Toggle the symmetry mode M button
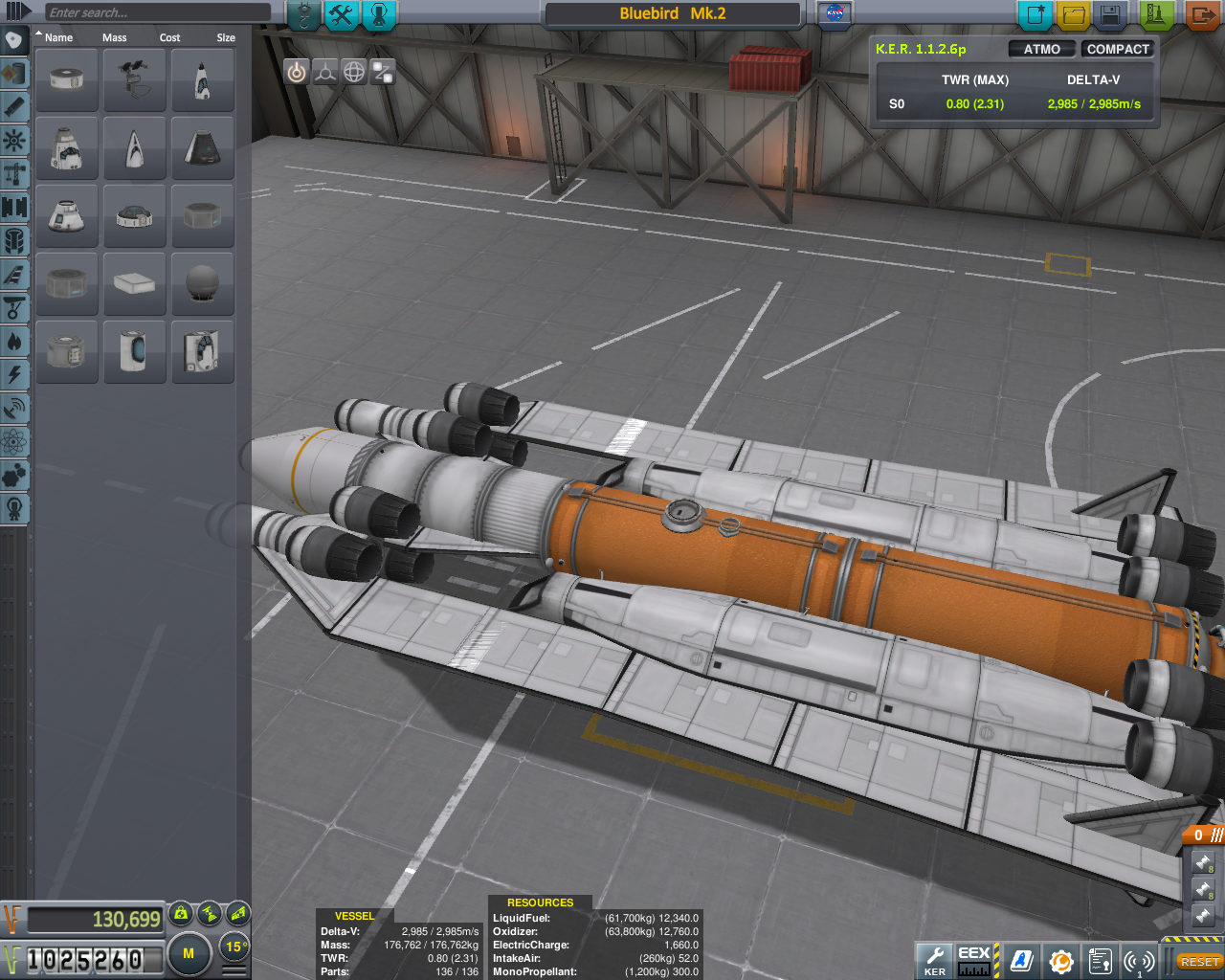The height and width of the screenshot is (980, 1225). (x=189, y=953)
